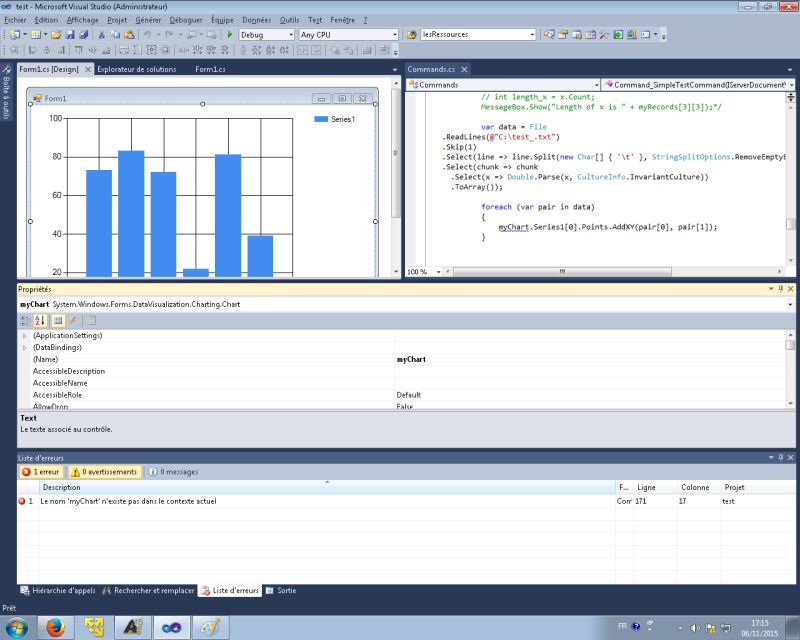Open the Sortie output tab
Viewport: 800px width, 640px height.
281,590
